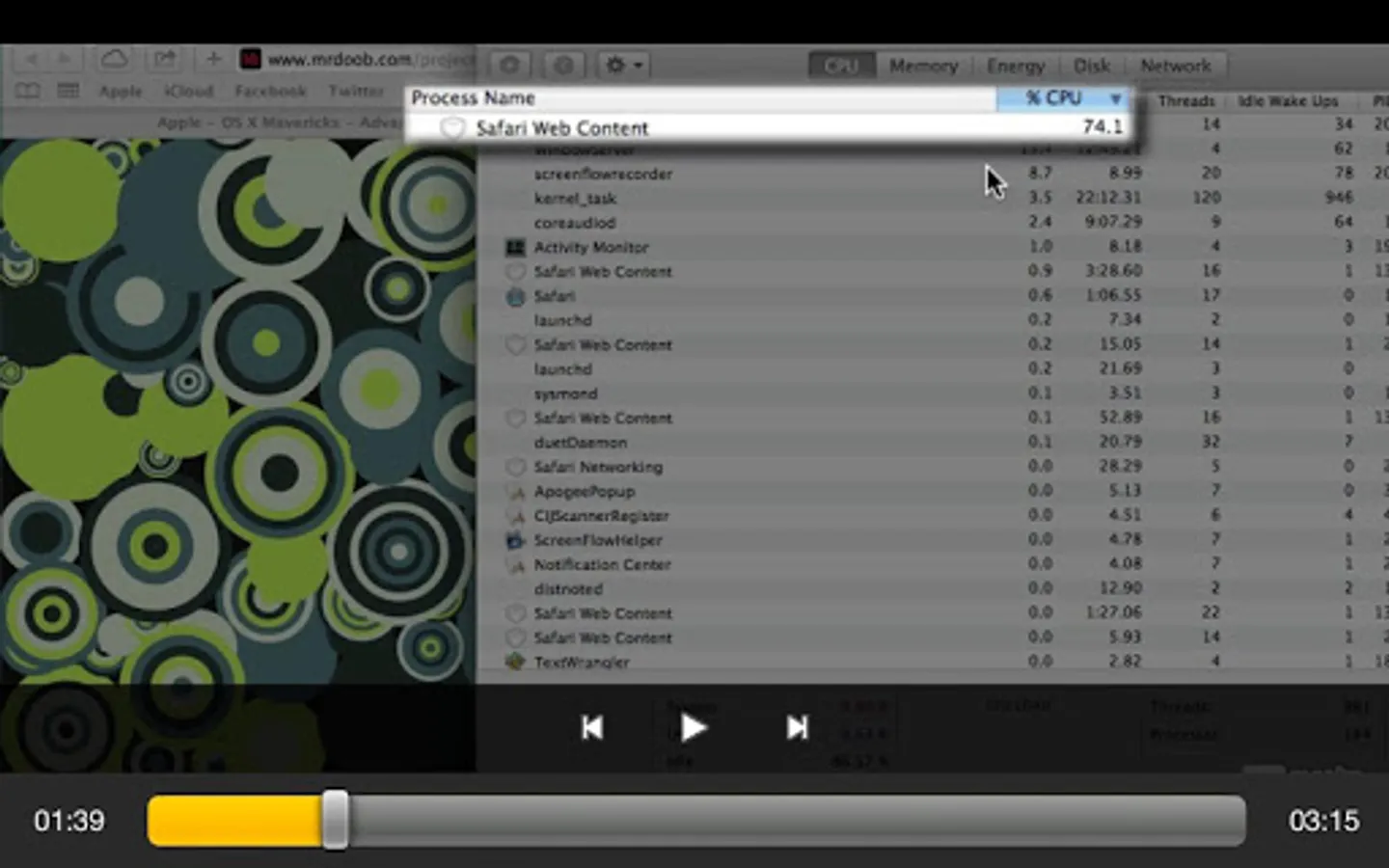Sort by Idle Wake Ups column header
1389x868 pixels.
click(x=1288, y=100)
